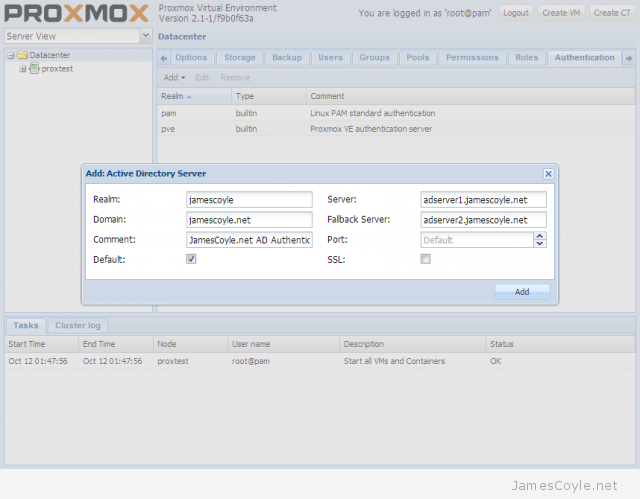Select the Authentication tab
This screenshot has height=499, width=640.
point(584,58)
